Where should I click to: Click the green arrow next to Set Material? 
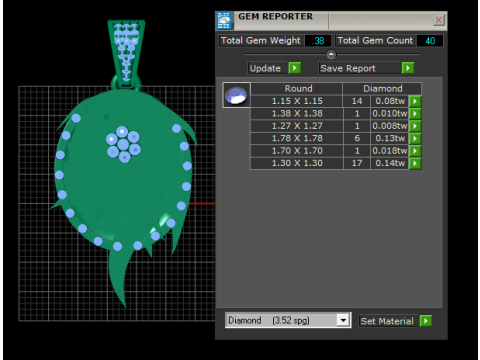point(426,321)
